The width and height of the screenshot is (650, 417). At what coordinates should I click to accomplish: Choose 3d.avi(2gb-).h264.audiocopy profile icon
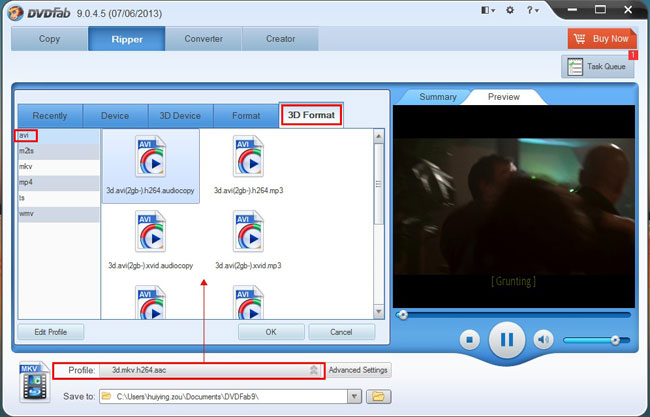[x=150, y=156]
